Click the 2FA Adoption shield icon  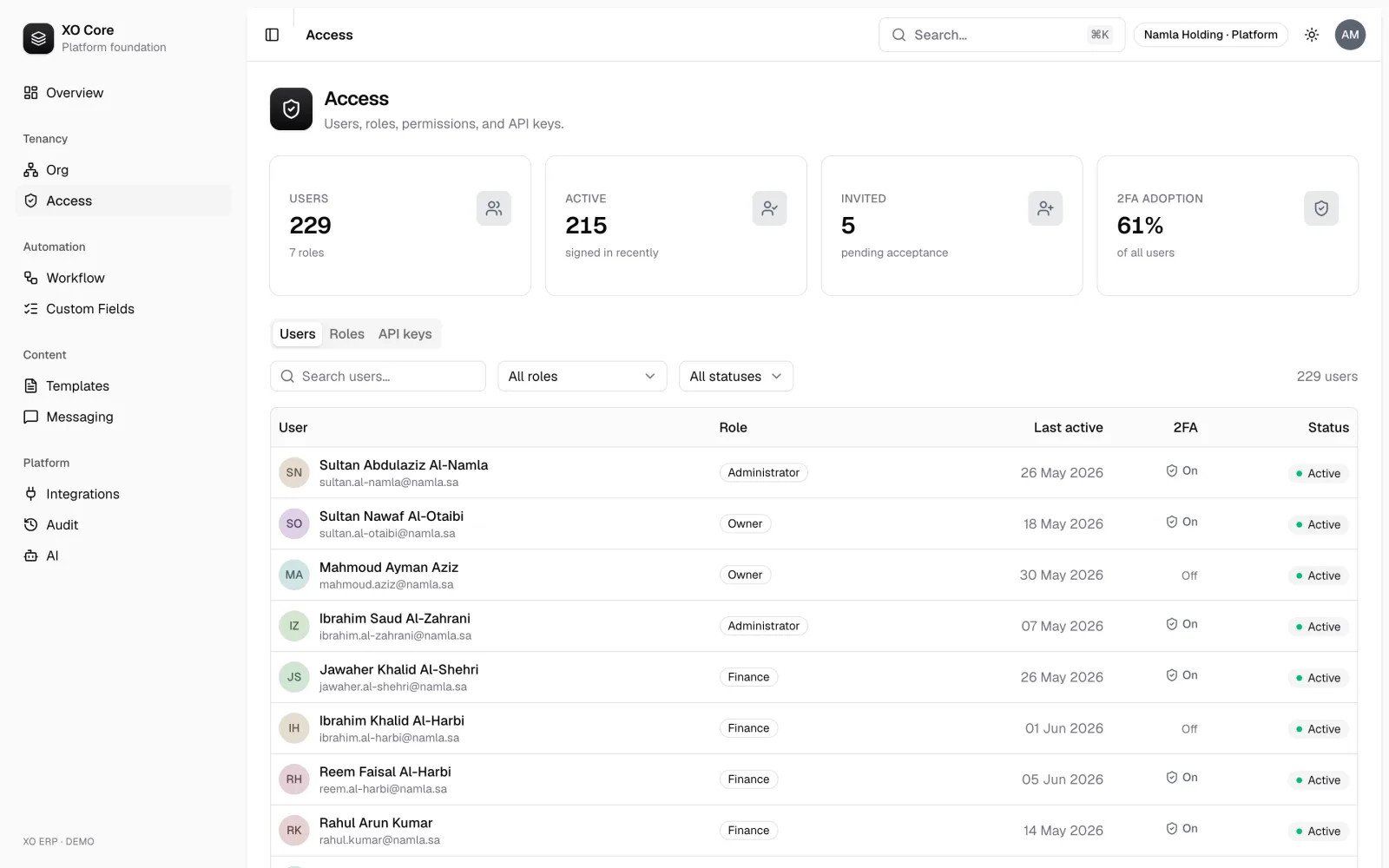click(1321, 208)
